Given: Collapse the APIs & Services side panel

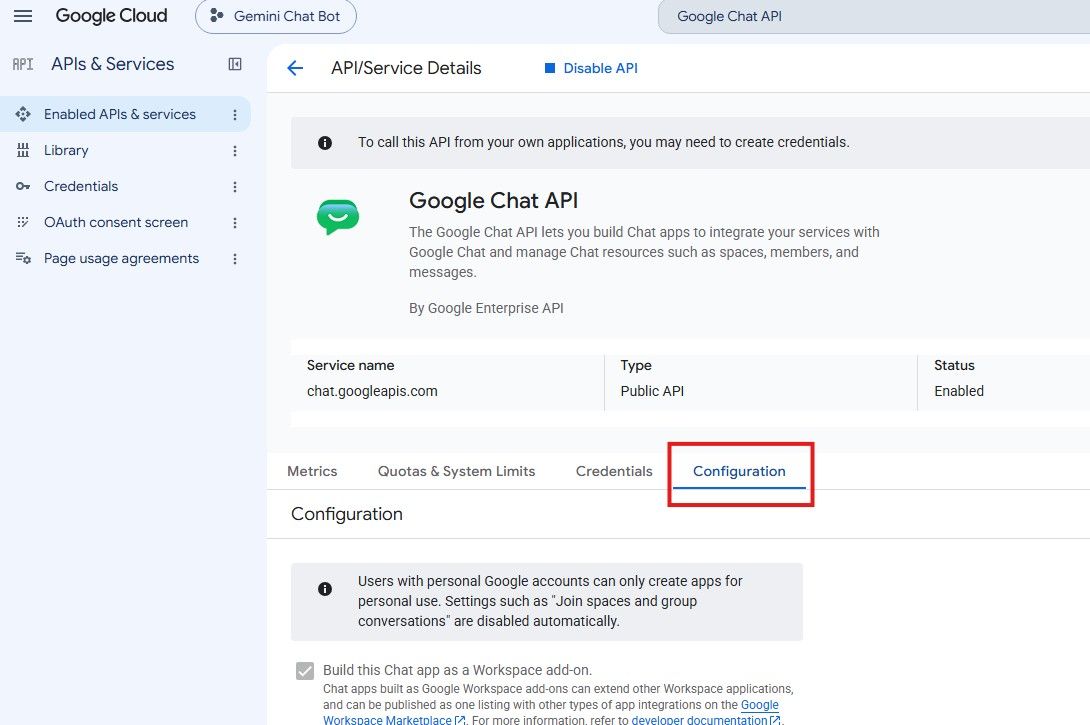Looking at the screenshot, I should 235,64.
